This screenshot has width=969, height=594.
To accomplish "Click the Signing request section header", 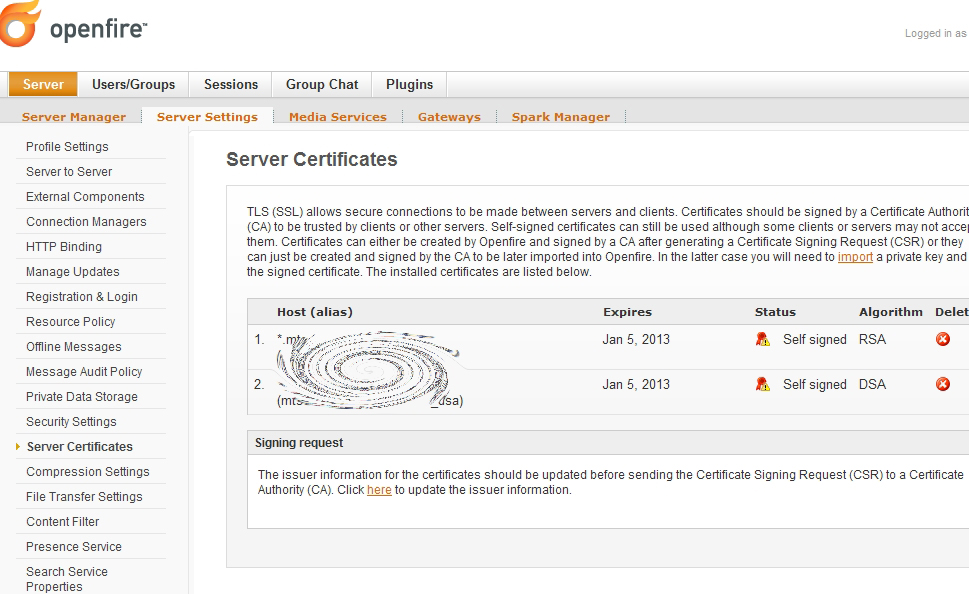I will click(299, 443).
